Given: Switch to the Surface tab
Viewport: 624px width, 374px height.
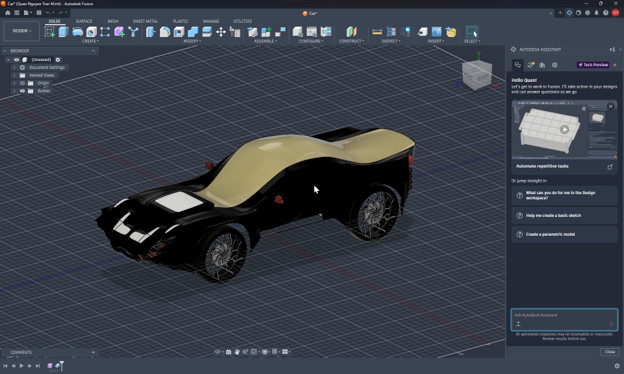Looking at the screenshot, I should coord(84,21).
